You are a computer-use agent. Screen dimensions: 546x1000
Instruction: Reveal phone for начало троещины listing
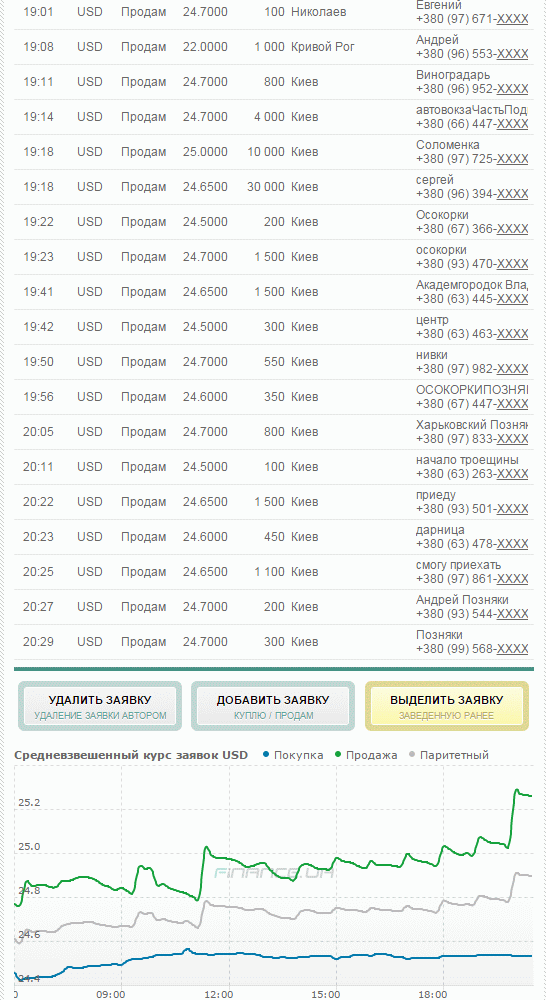click(x=512, y=474)
